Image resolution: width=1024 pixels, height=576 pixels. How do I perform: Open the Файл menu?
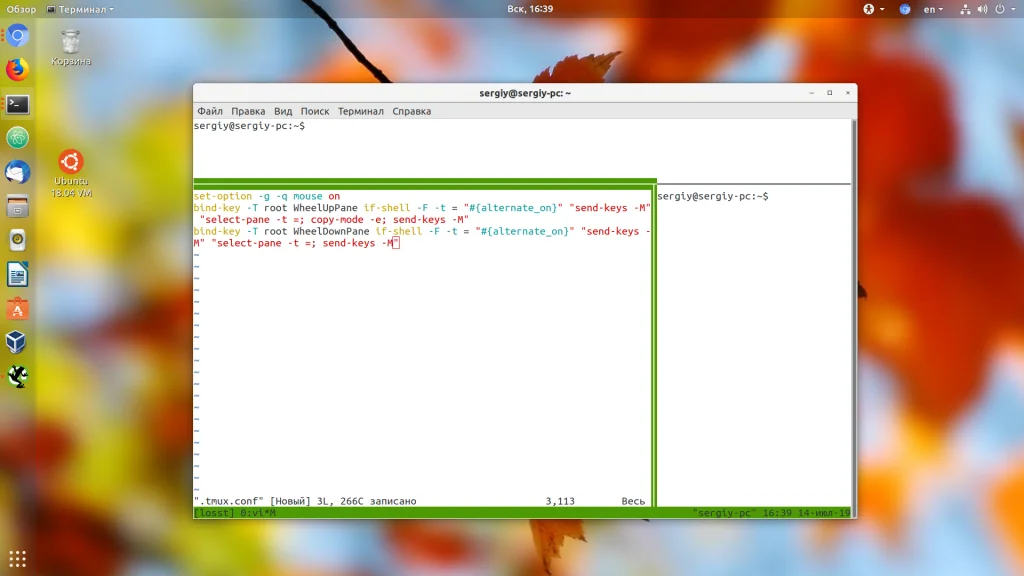pyautogui.click(x=210, y=111)
